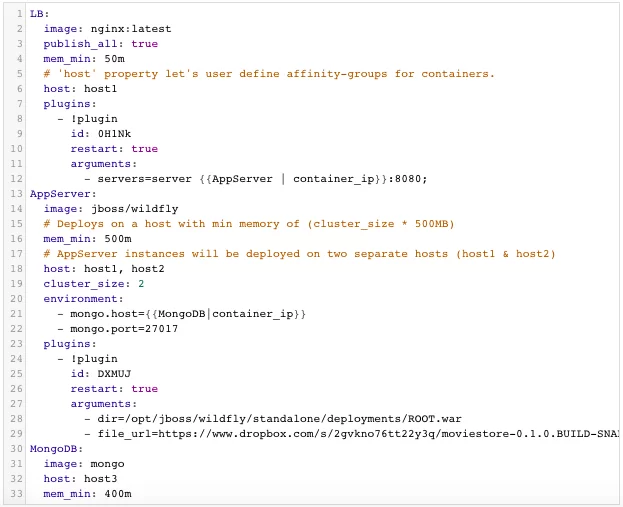Click line number 33 in the gutter

(17, 494)
